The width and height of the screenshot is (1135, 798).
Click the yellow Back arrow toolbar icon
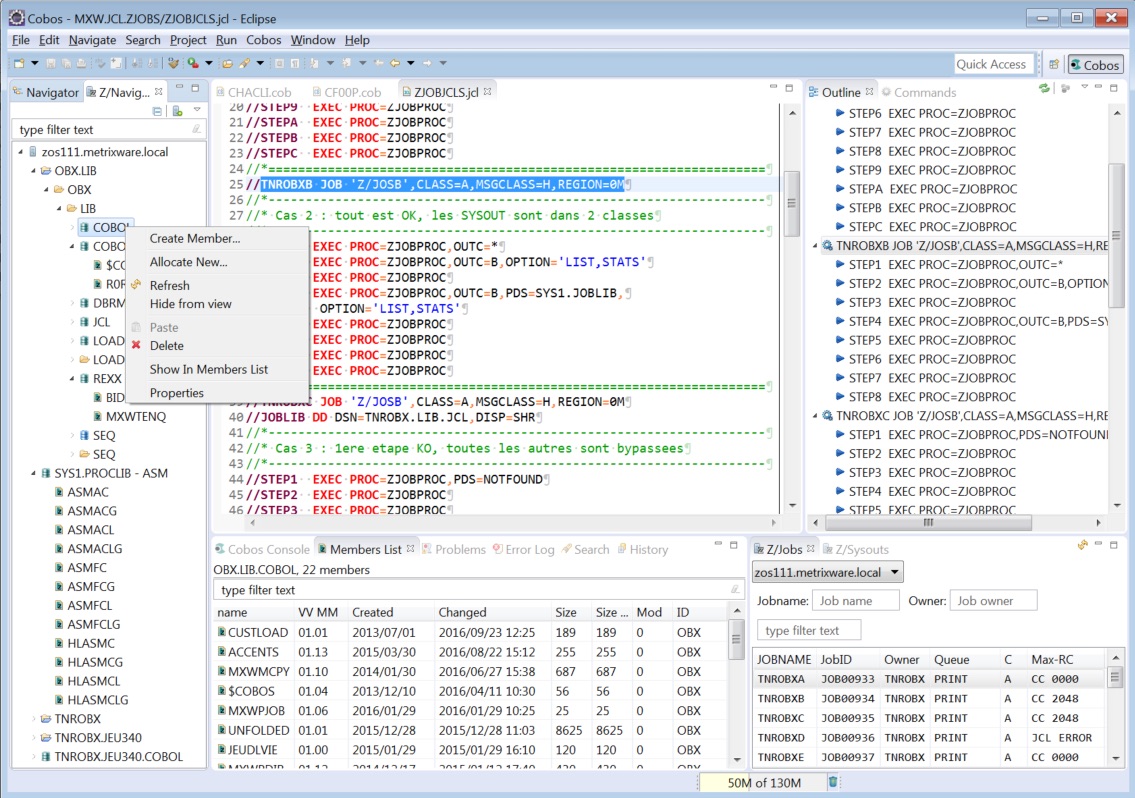(x=394, y=64)
